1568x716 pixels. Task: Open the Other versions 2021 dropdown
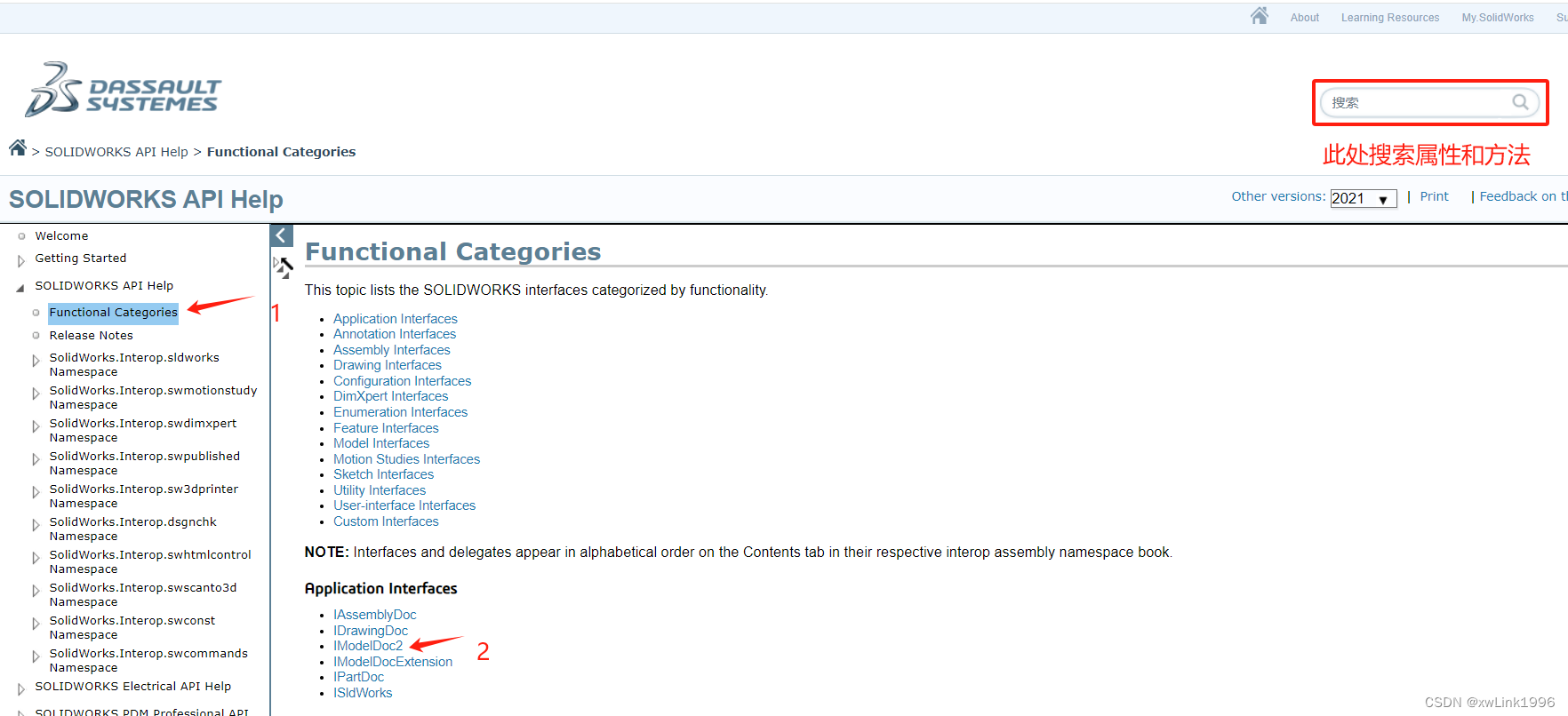[x=1363, y=198]
